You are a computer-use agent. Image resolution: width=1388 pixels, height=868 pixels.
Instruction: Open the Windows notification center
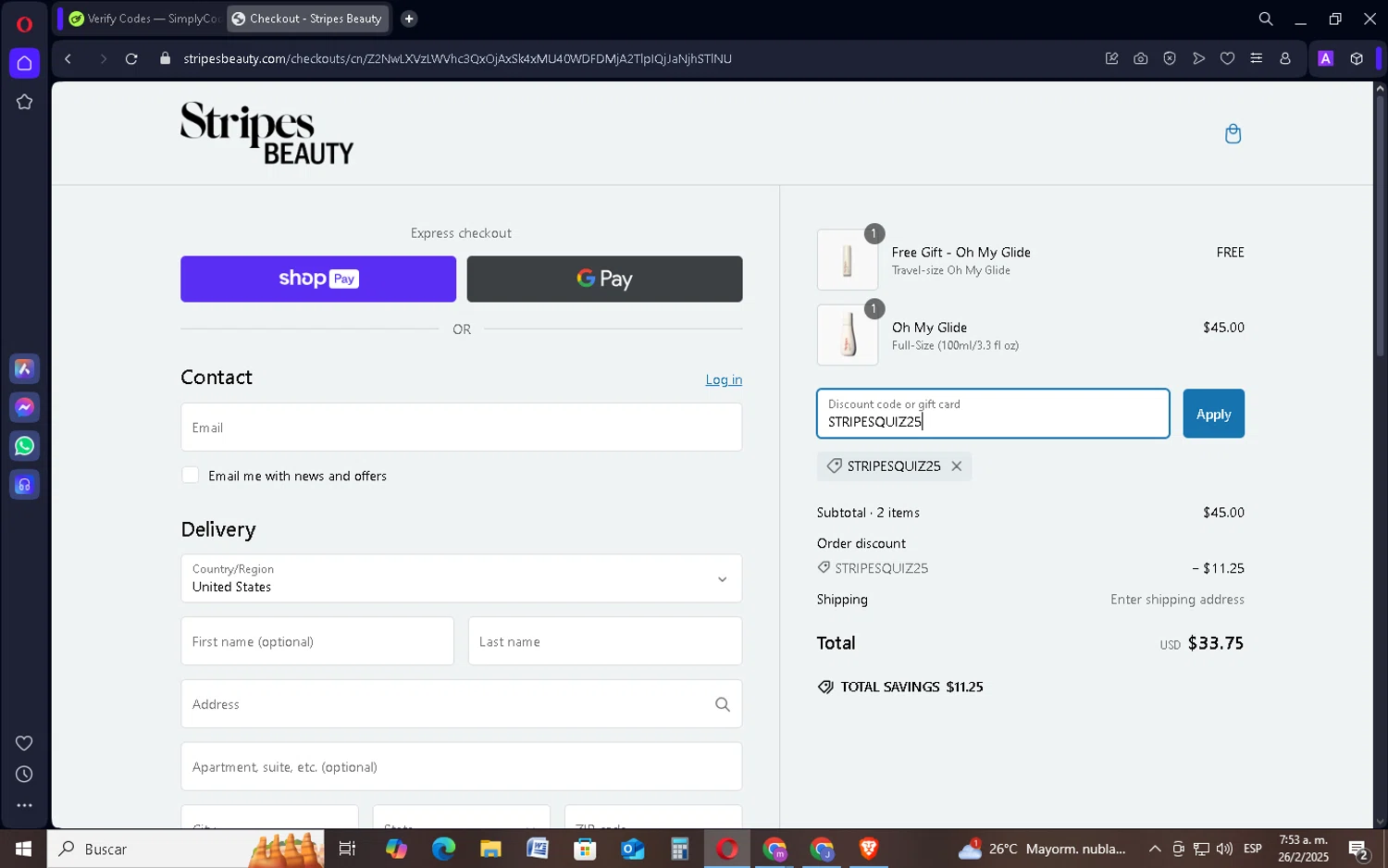[1358, 849]
